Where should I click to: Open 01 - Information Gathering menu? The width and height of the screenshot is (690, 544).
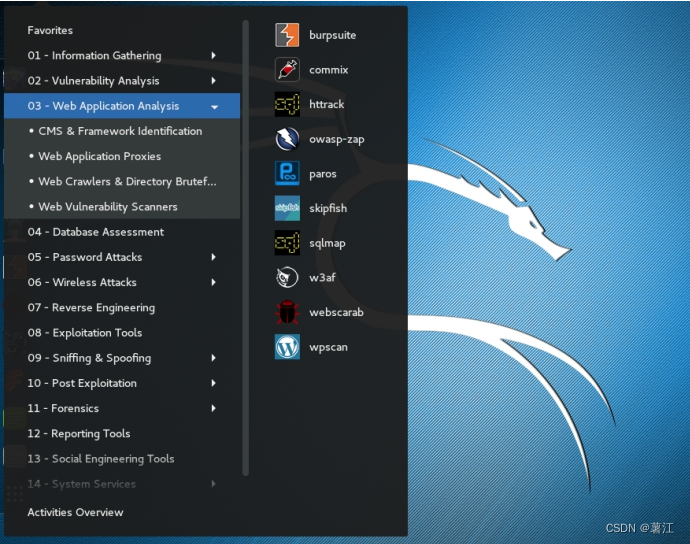point(122,55)
